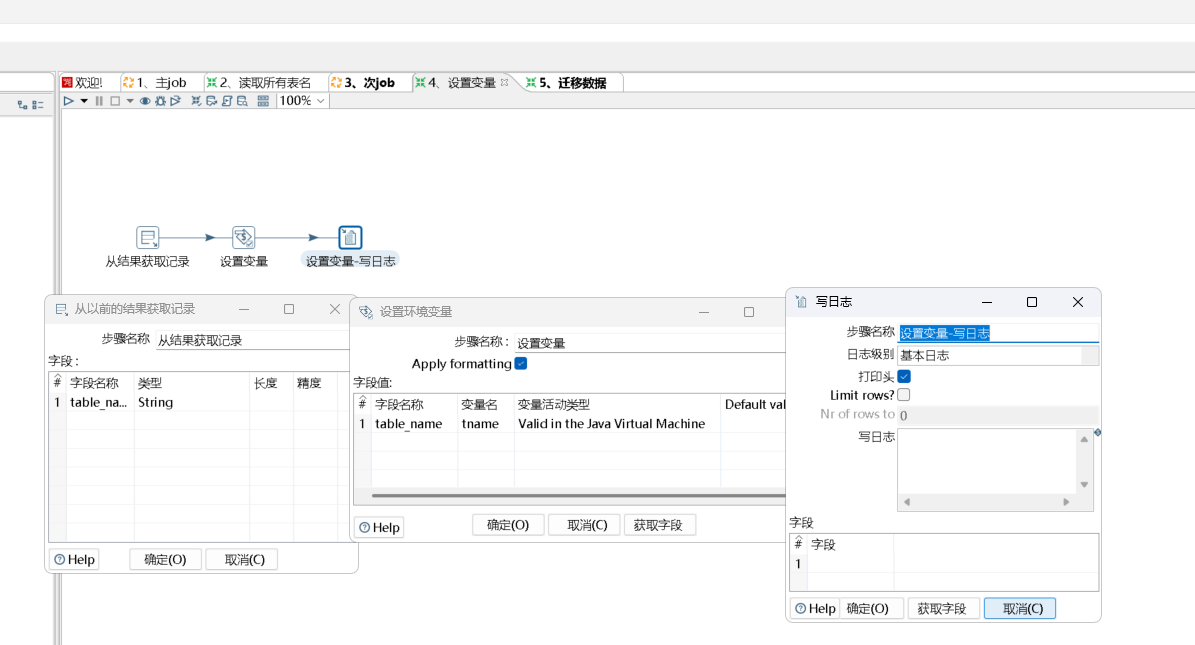Click inside the 写日志 message text area
The image size is (1195, 645).
(x=987, y=461)
